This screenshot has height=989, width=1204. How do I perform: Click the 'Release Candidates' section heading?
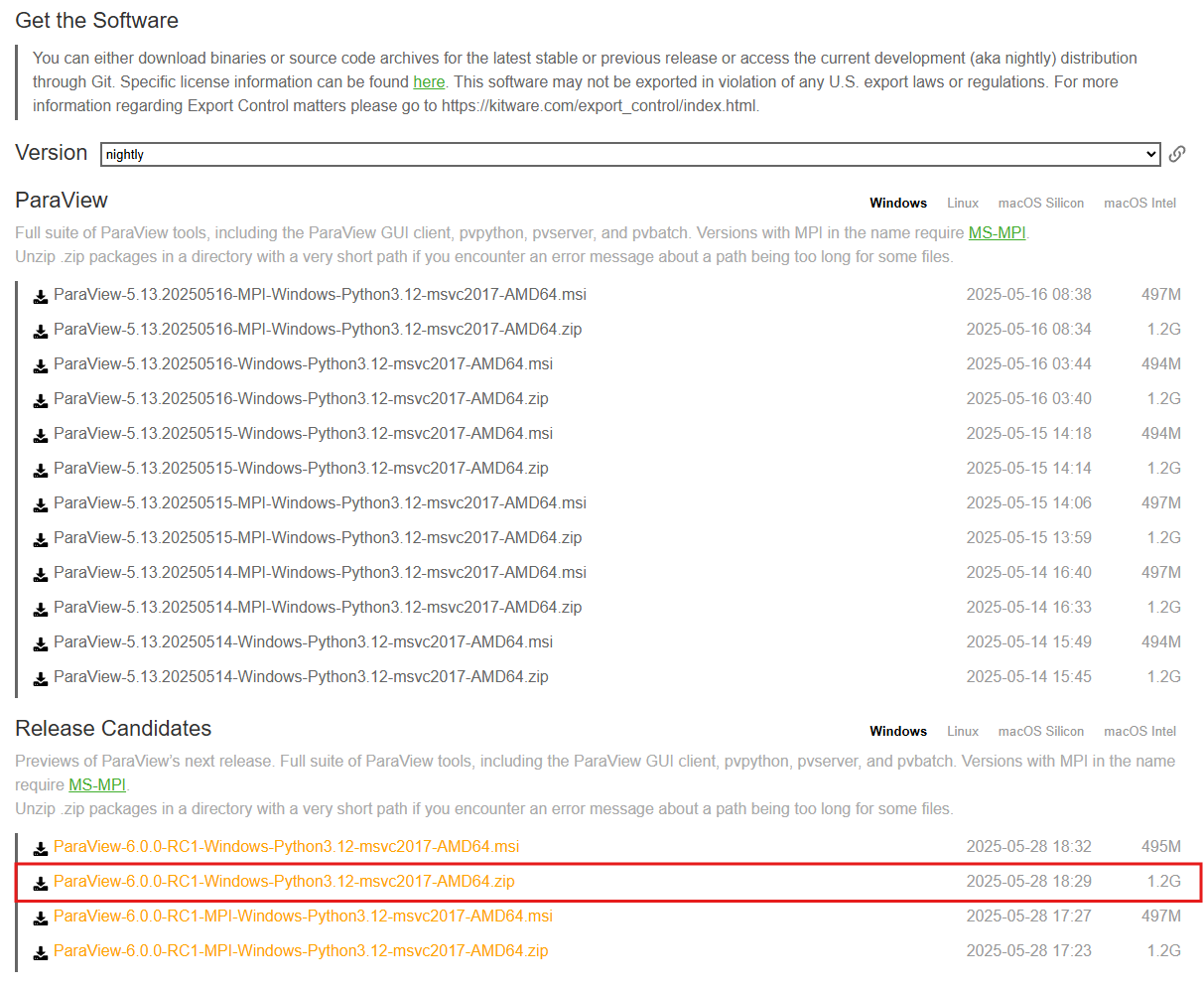113,728
